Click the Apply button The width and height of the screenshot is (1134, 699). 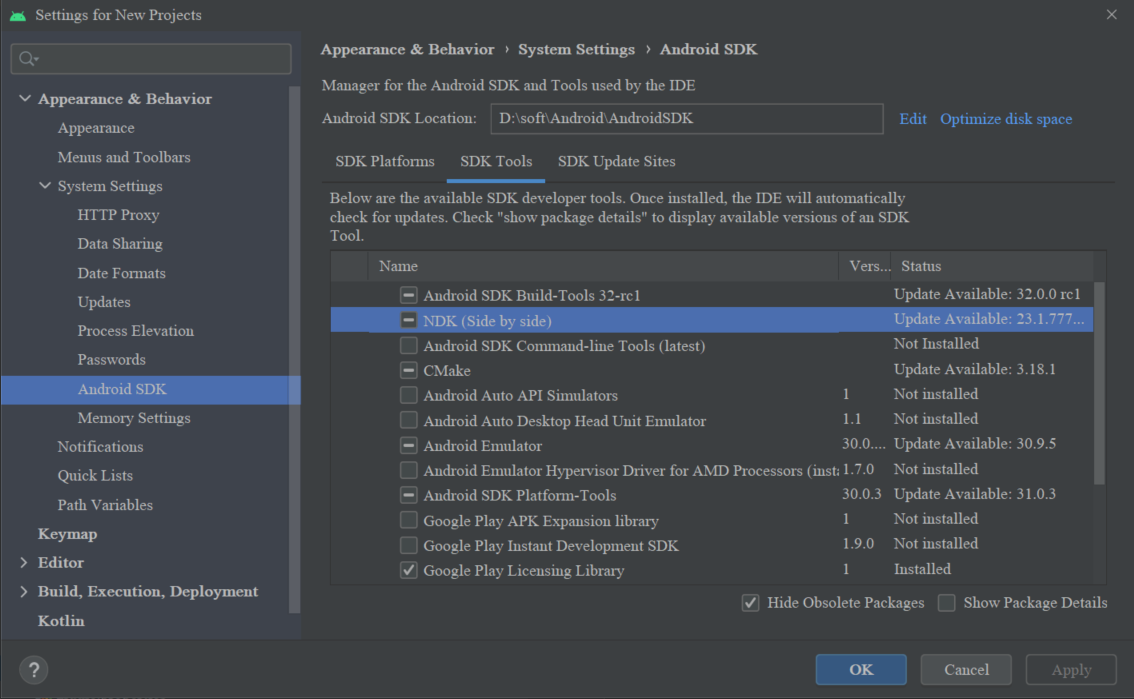click(1071, 669)
